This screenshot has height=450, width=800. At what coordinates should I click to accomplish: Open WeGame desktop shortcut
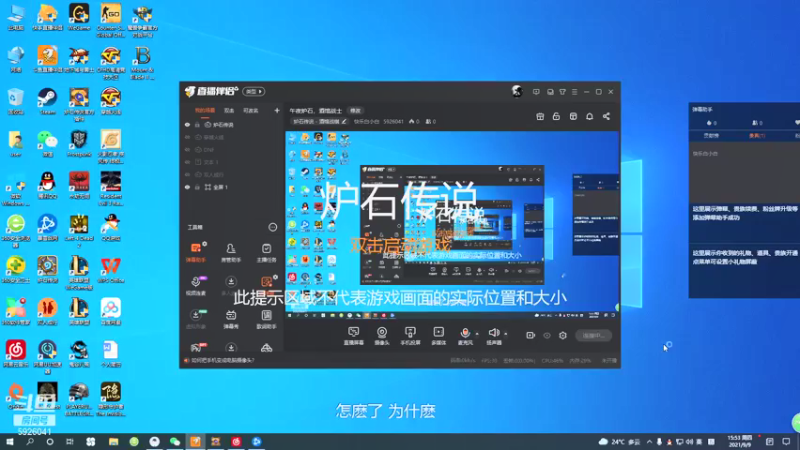coord(79,17)
